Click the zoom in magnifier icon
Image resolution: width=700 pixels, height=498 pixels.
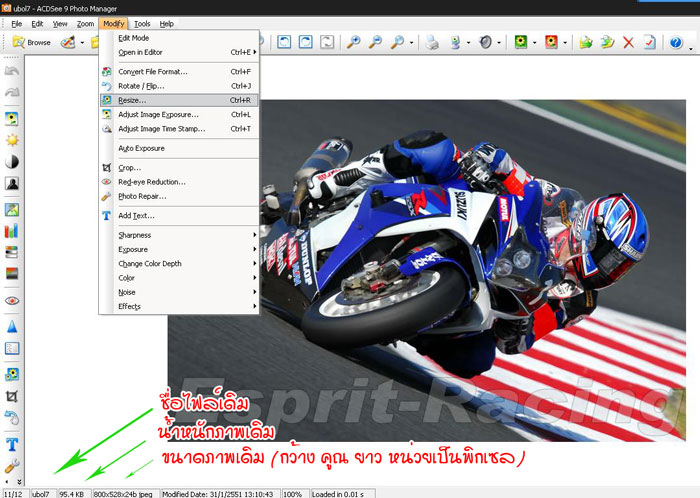[353, 42]
